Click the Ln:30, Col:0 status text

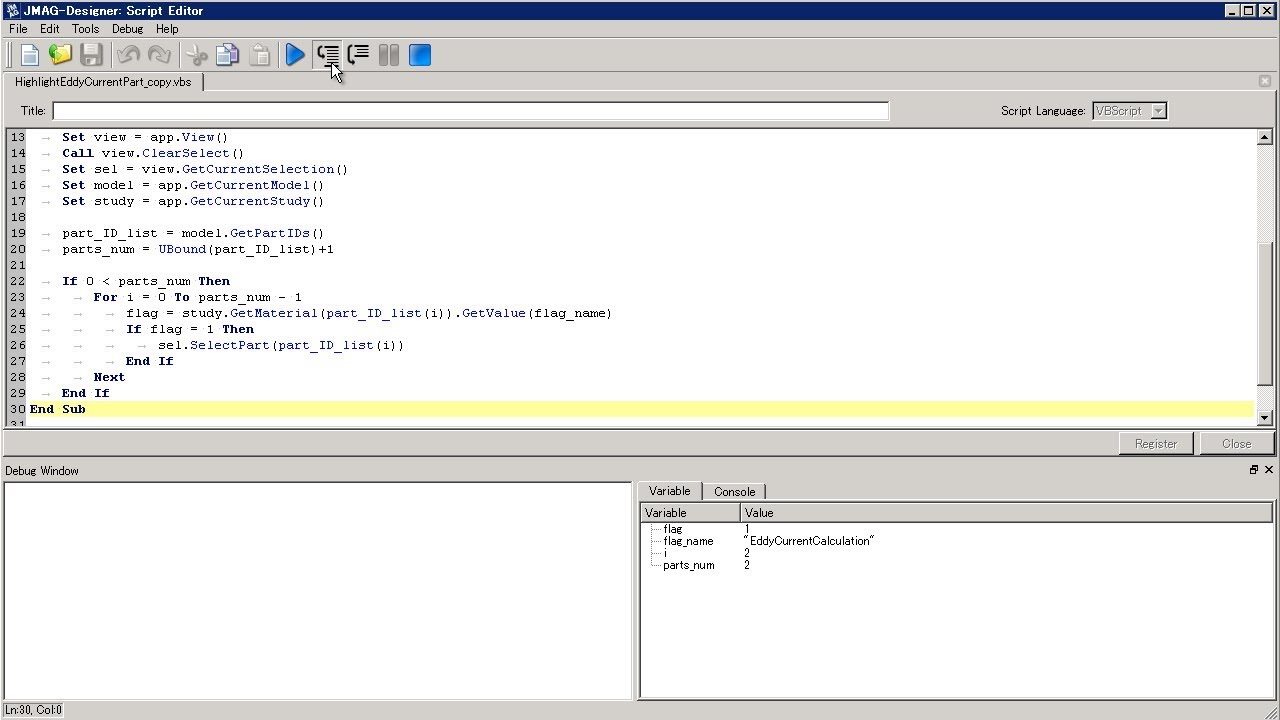(33, 710)
